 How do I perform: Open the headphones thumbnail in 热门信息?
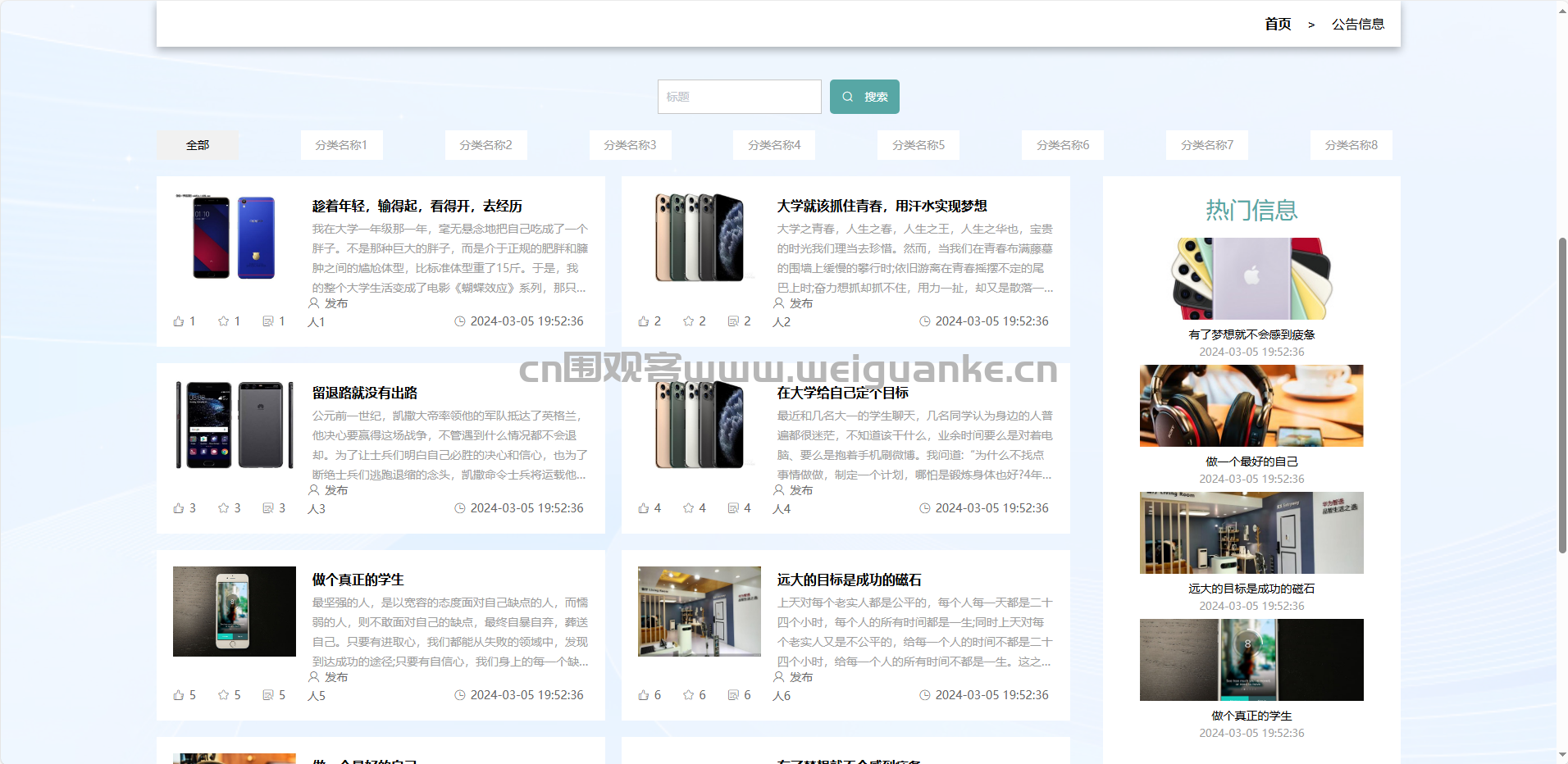(x=1251, y=406)
